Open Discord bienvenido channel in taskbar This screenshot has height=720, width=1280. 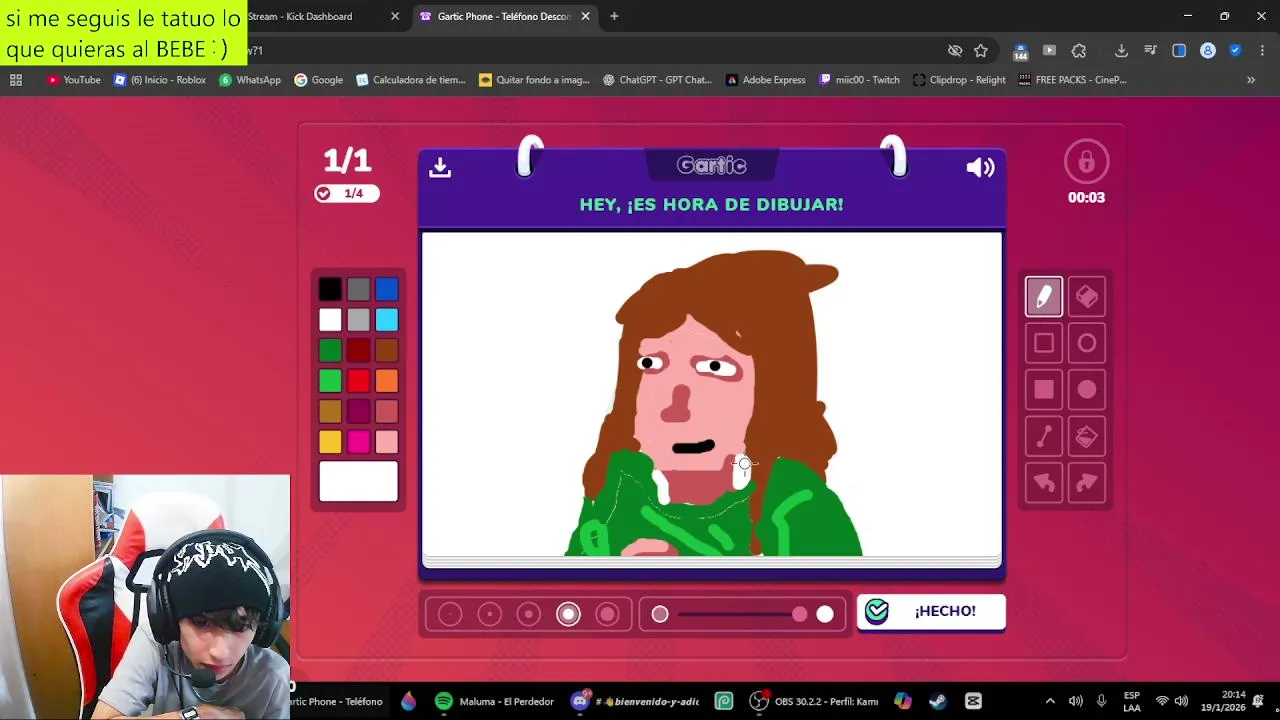point(635,701)
